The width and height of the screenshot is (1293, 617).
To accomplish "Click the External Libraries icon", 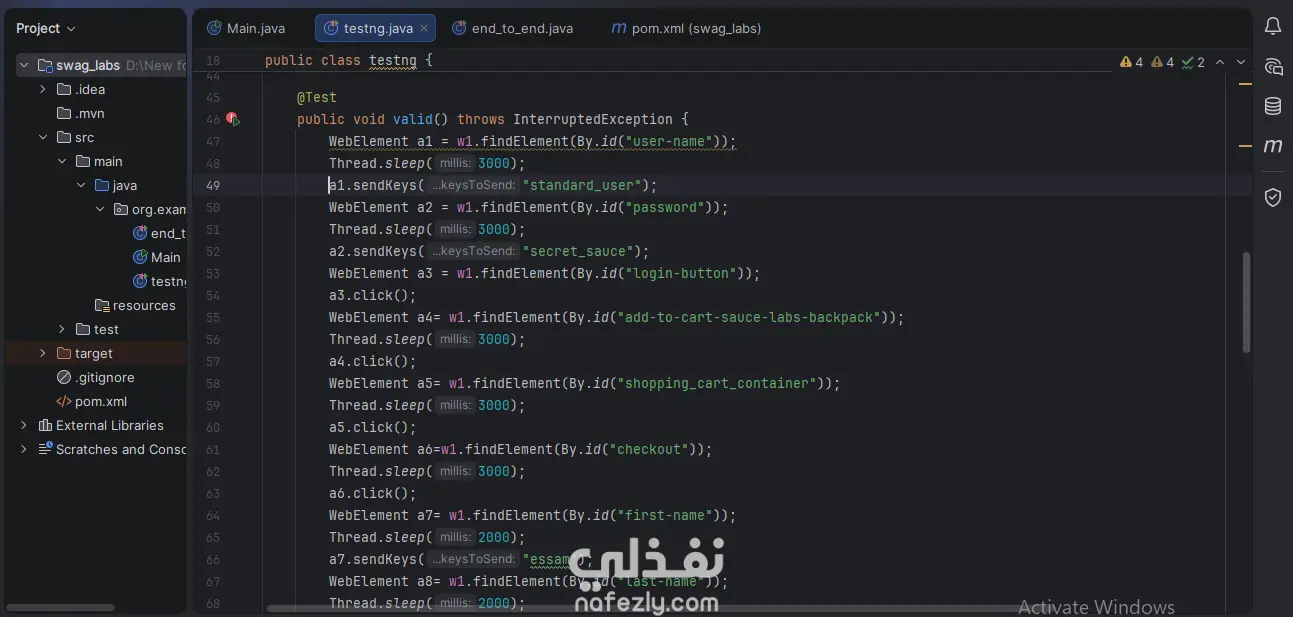I will click(45, 425).
